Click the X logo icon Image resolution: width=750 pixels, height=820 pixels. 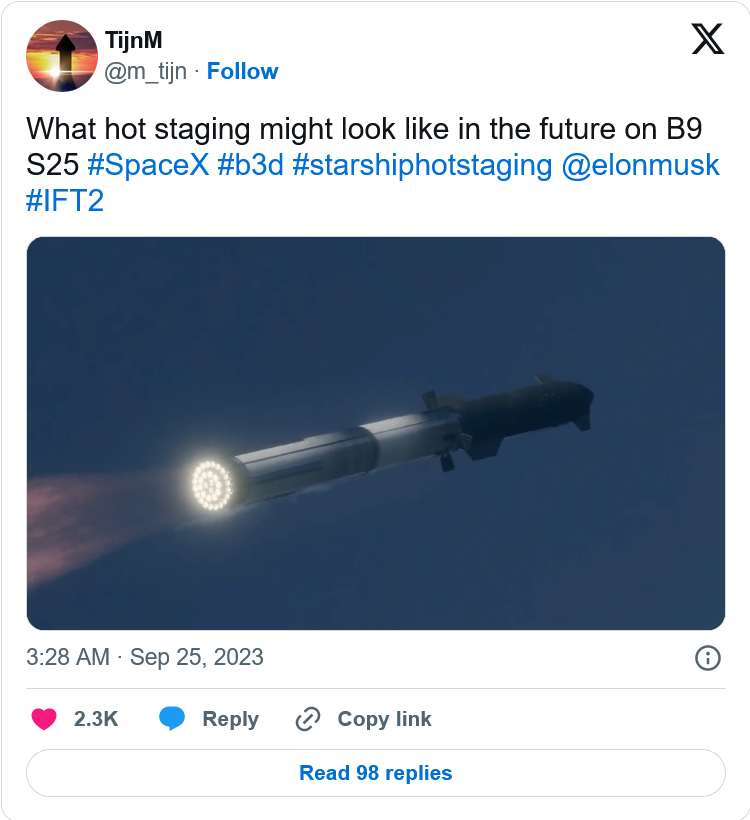[707, 39]
